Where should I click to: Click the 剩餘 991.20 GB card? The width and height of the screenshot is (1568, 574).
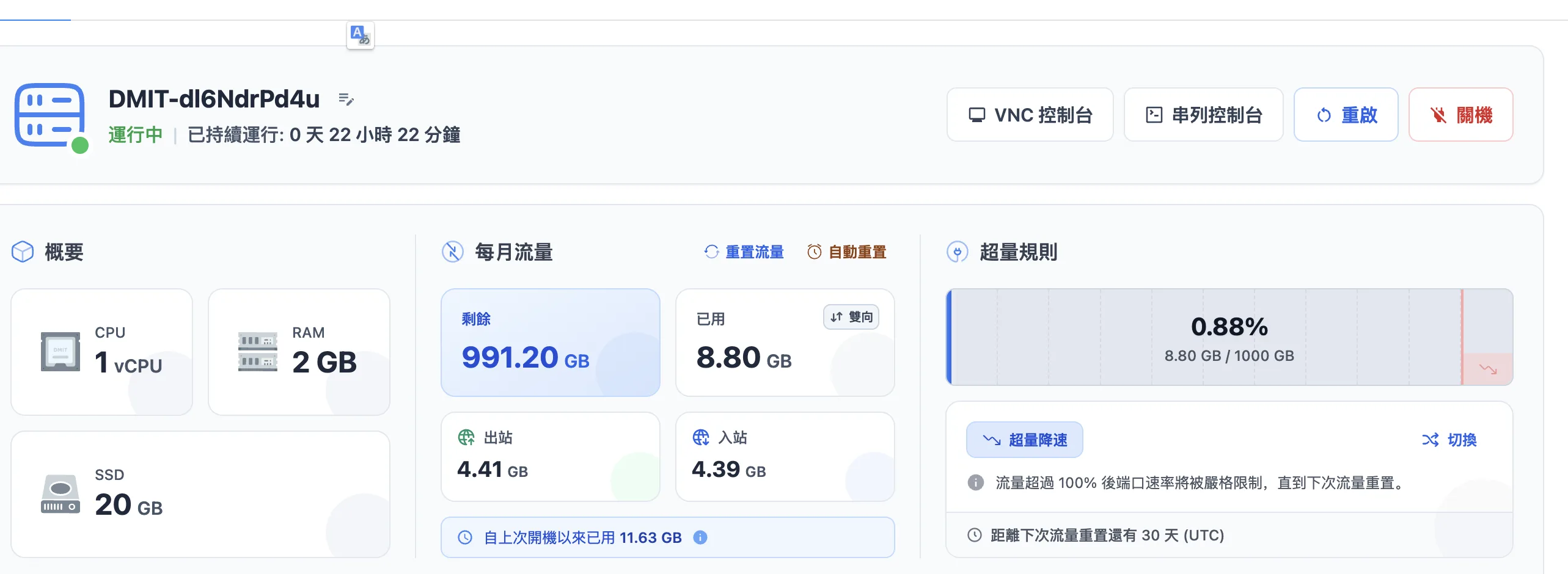[x=551, y=343]
